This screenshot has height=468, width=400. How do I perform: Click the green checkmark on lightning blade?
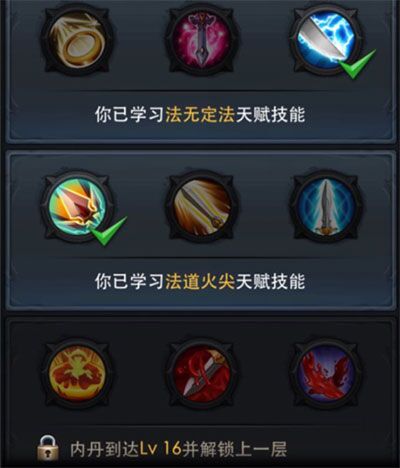pyautogui.click(x=357, y=64)
